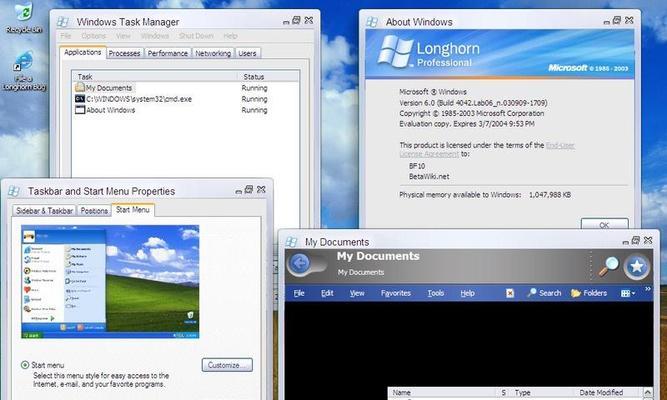Click the scroll up arrow in My Documents list
Image resolution: width=667 pixels, height=400 pixels.
[647, 392]
